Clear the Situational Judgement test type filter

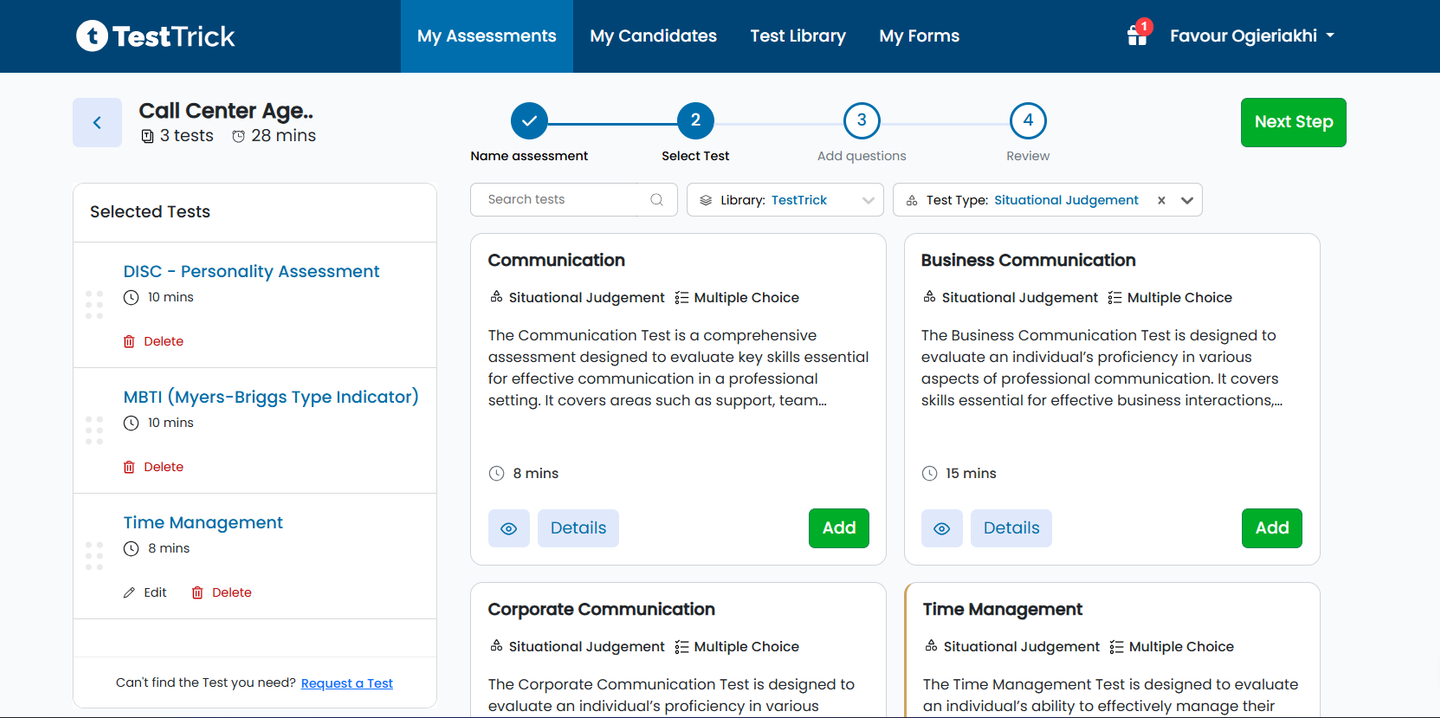pos(1161,200)
